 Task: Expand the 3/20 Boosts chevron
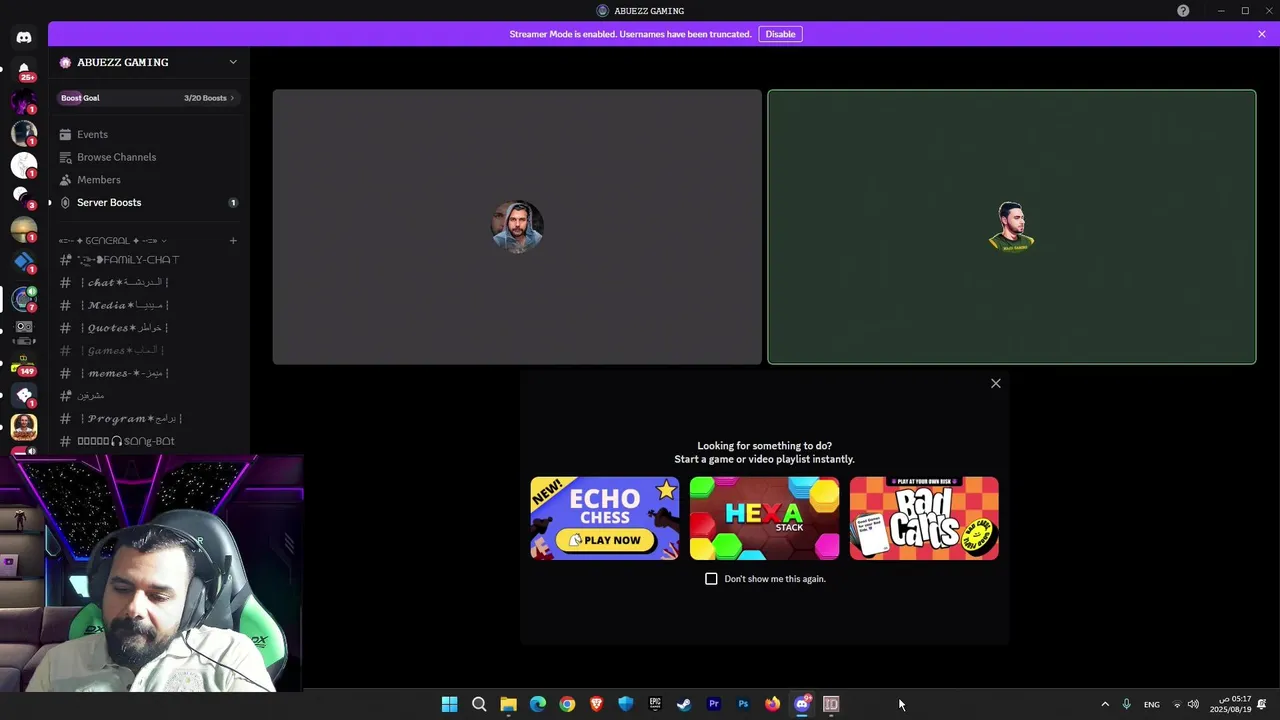(x=232, y=98)
